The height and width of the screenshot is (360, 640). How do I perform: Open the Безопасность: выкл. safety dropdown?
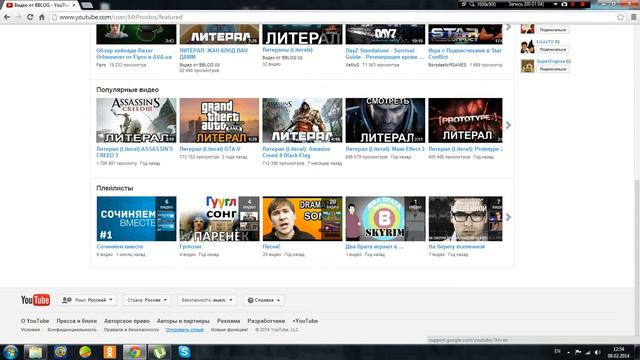point(207,300)
